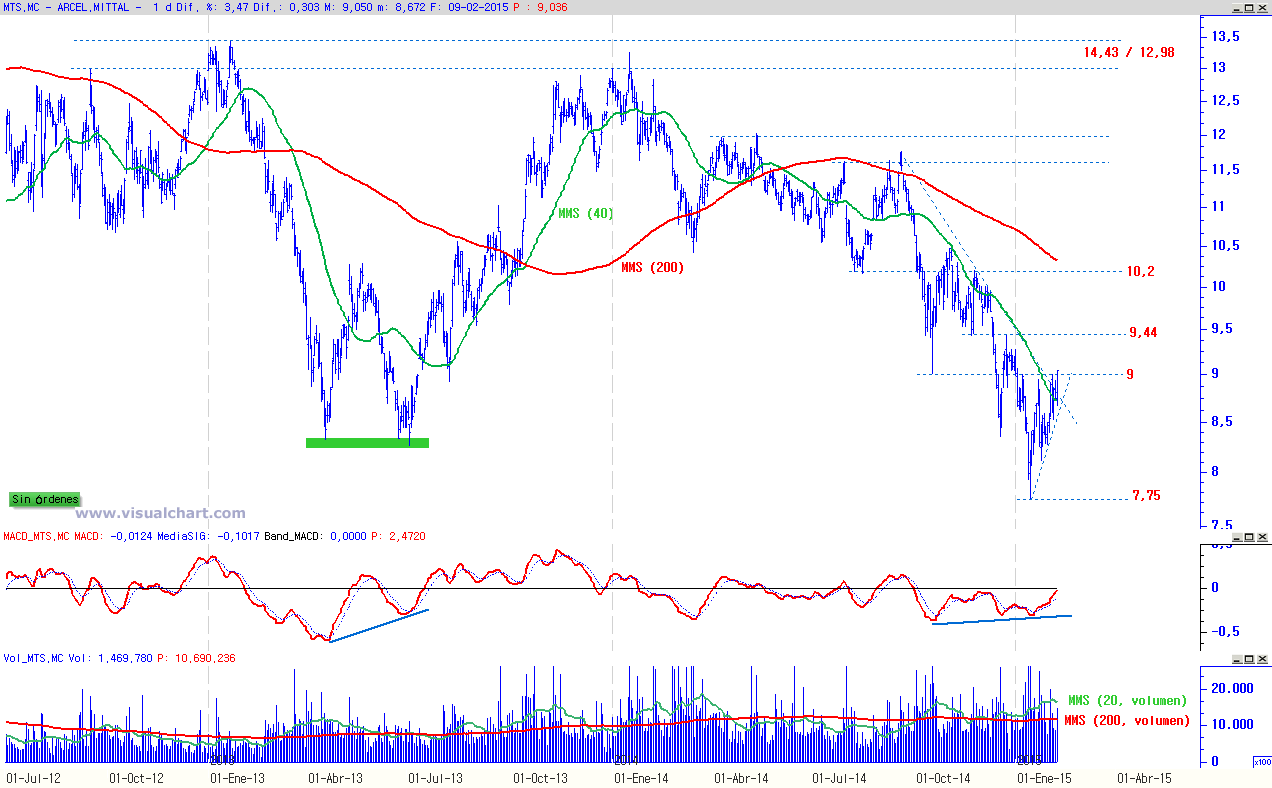Click the 20.000 volume axis value
The width and height of the screenshot is (1272, 788).
(x=1230, y=688)
